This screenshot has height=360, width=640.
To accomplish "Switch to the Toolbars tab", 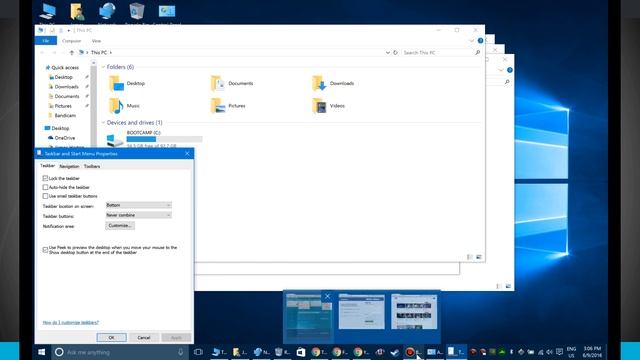I will pos(92,166).
